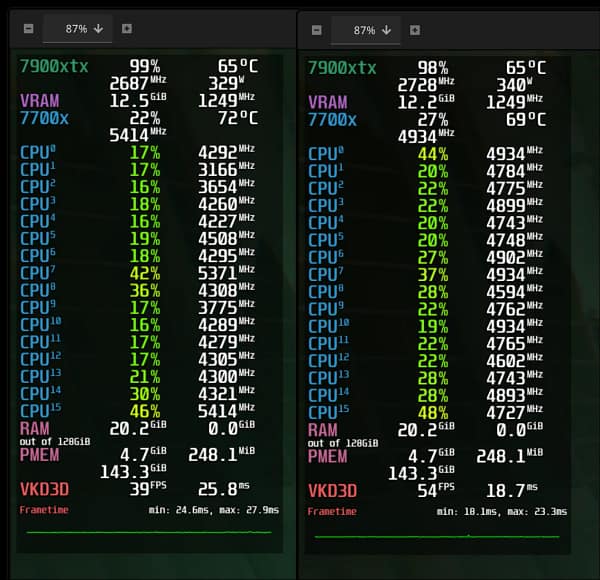Click the zoom in plus icon in left panel
Image resolution: width=600 pixels, height=580 pixels.
tap(126, 29)
